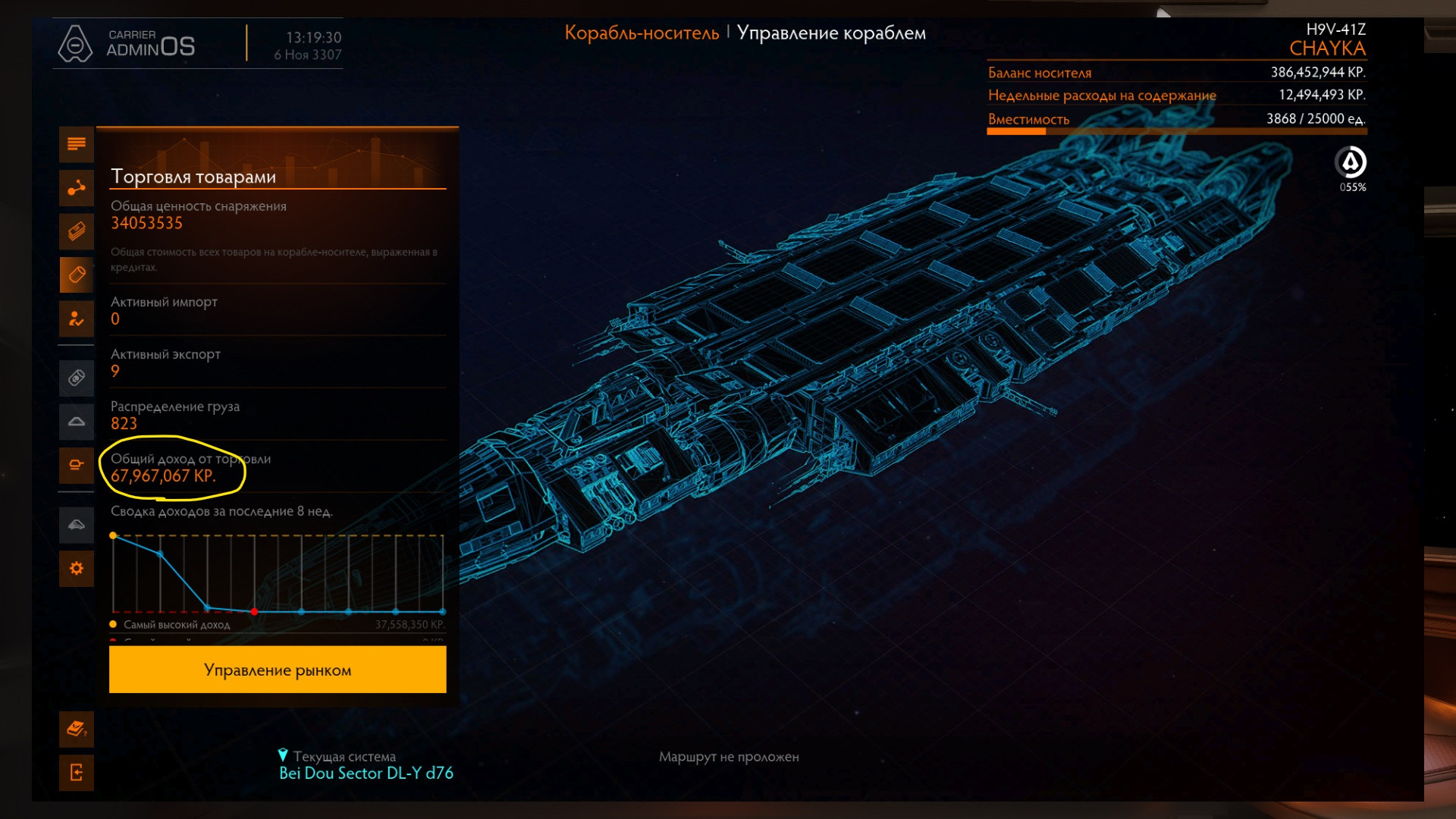Click the yellow highest-income point on graph

pyautogui.click(x=113, y=536)
